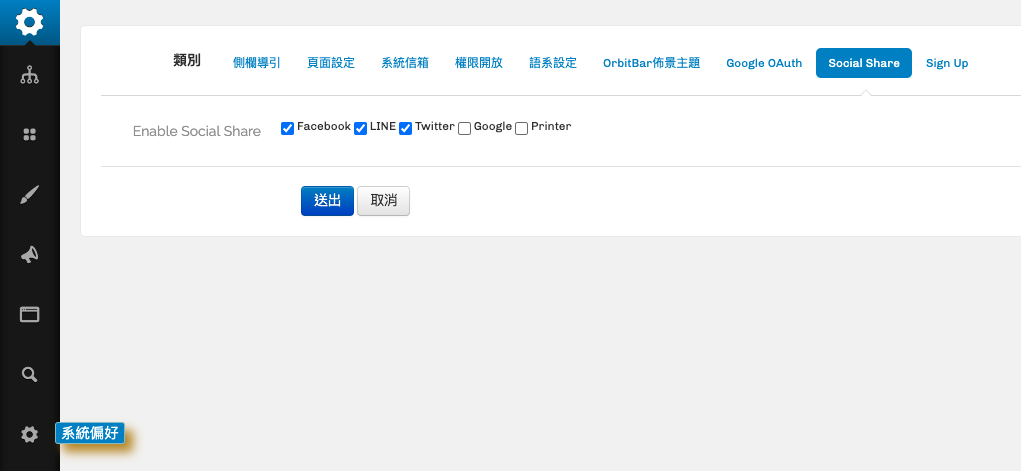
Task: Uncheck the LINE share checkbox
Action: point(361,128)
